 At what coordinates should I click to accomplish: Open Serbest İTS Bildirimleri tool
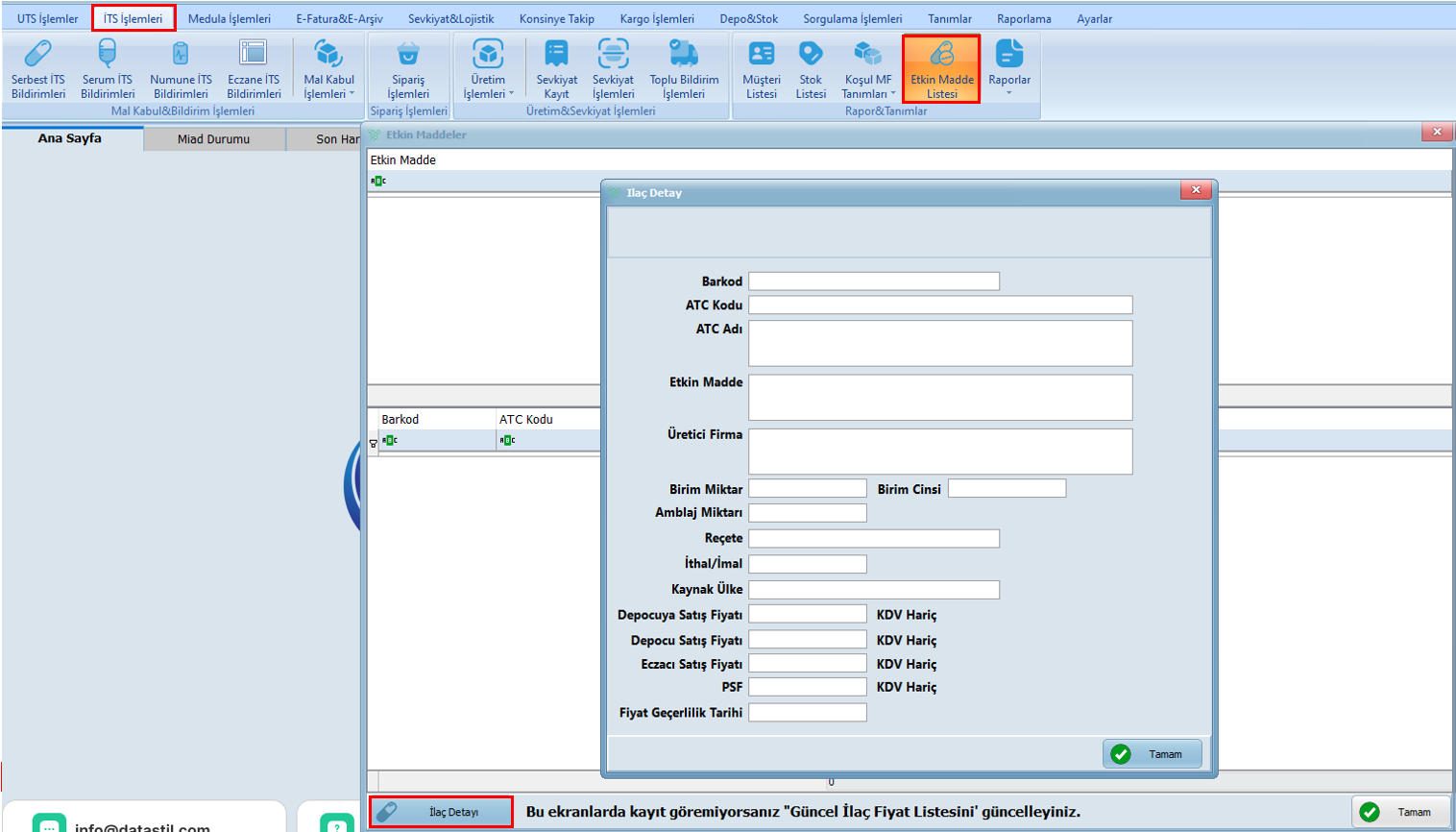(38, 69)
